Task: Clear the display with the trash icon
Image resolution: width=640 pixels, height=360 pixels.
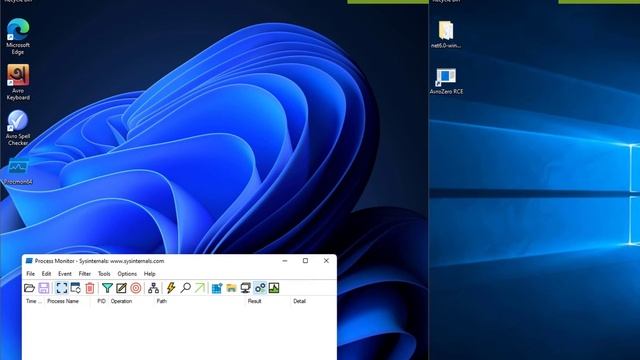Action: tap(90, 288)
